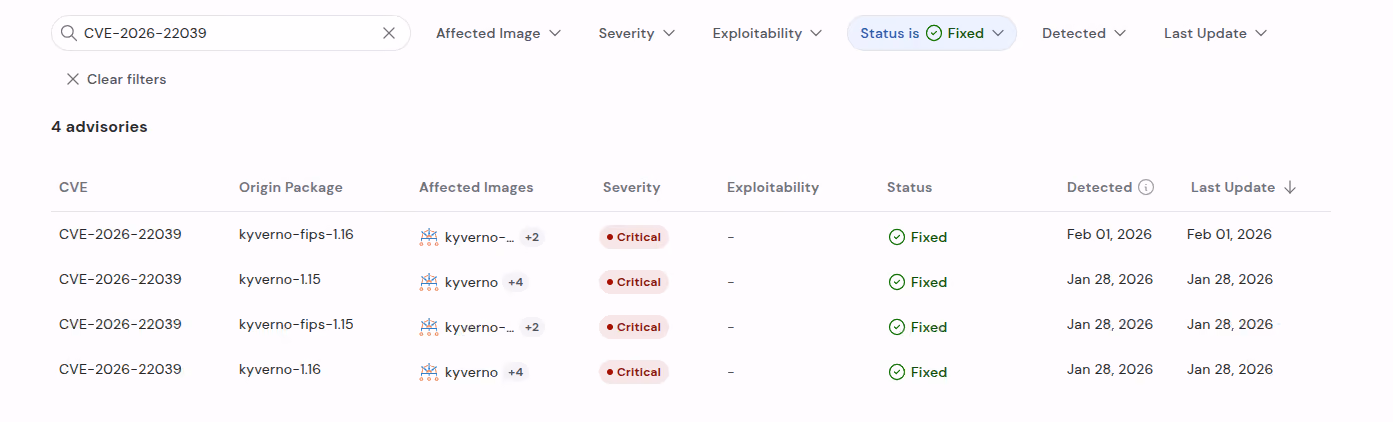The height and width of the screenshot is (422, 1393).
Task: Expand the Severity filter dropdown
Action: tap(637, 33)
